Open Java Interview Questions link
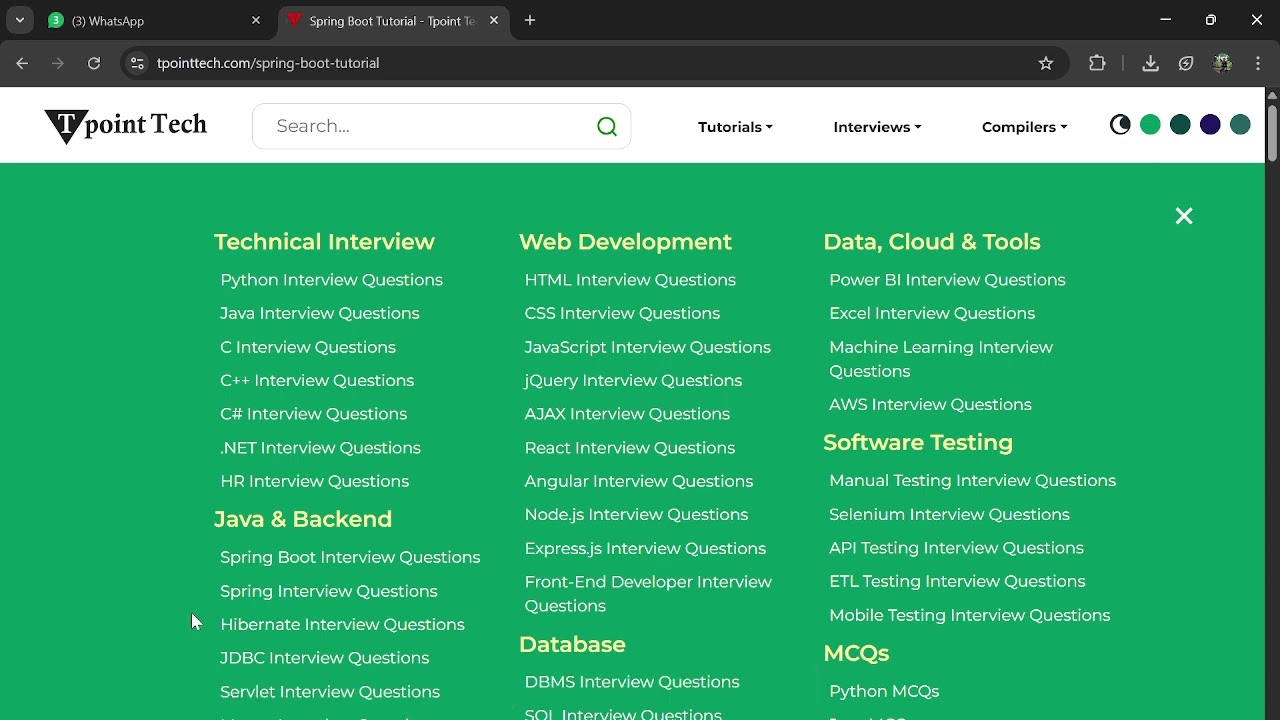 pyautogui.click(x=319, y=313)
